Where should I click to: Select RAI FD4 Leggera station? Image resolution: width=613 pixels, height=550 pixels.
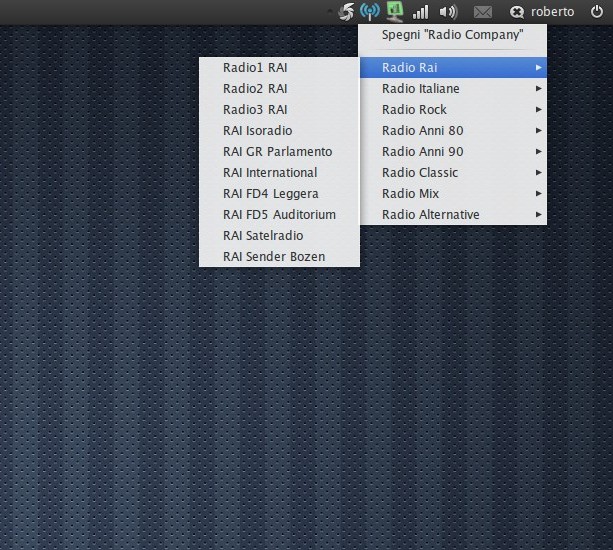[279, 193]
